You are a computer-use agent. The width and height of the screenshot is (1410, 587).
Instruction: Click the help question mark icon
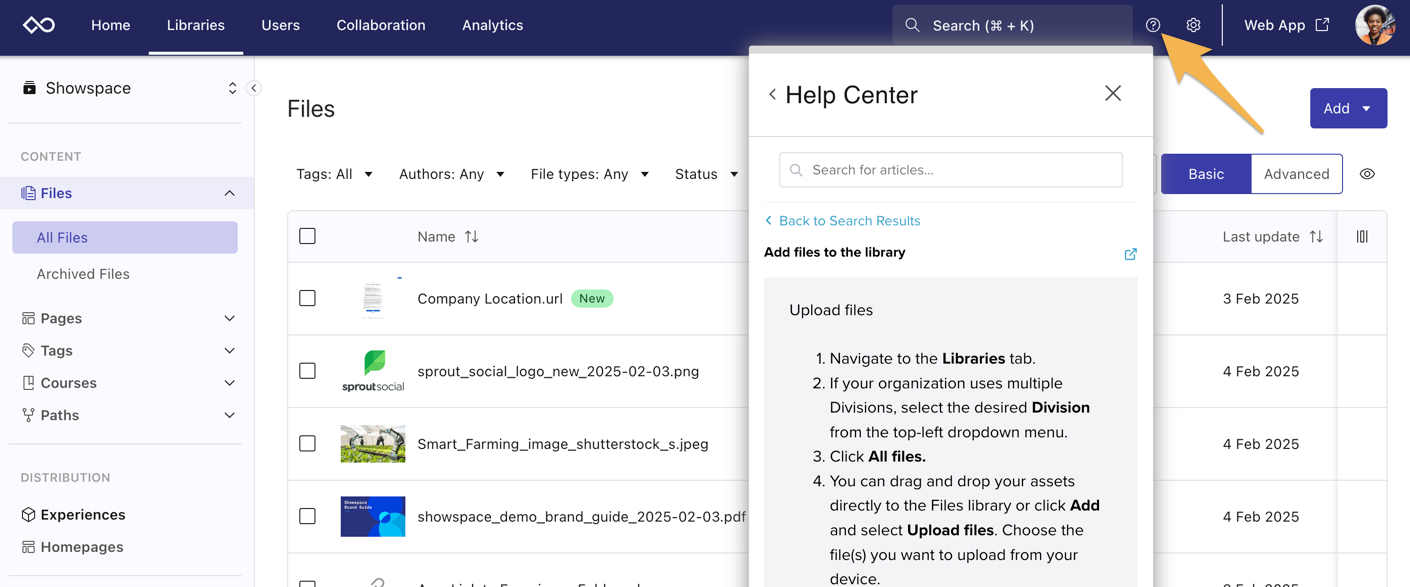(1153, 25)
